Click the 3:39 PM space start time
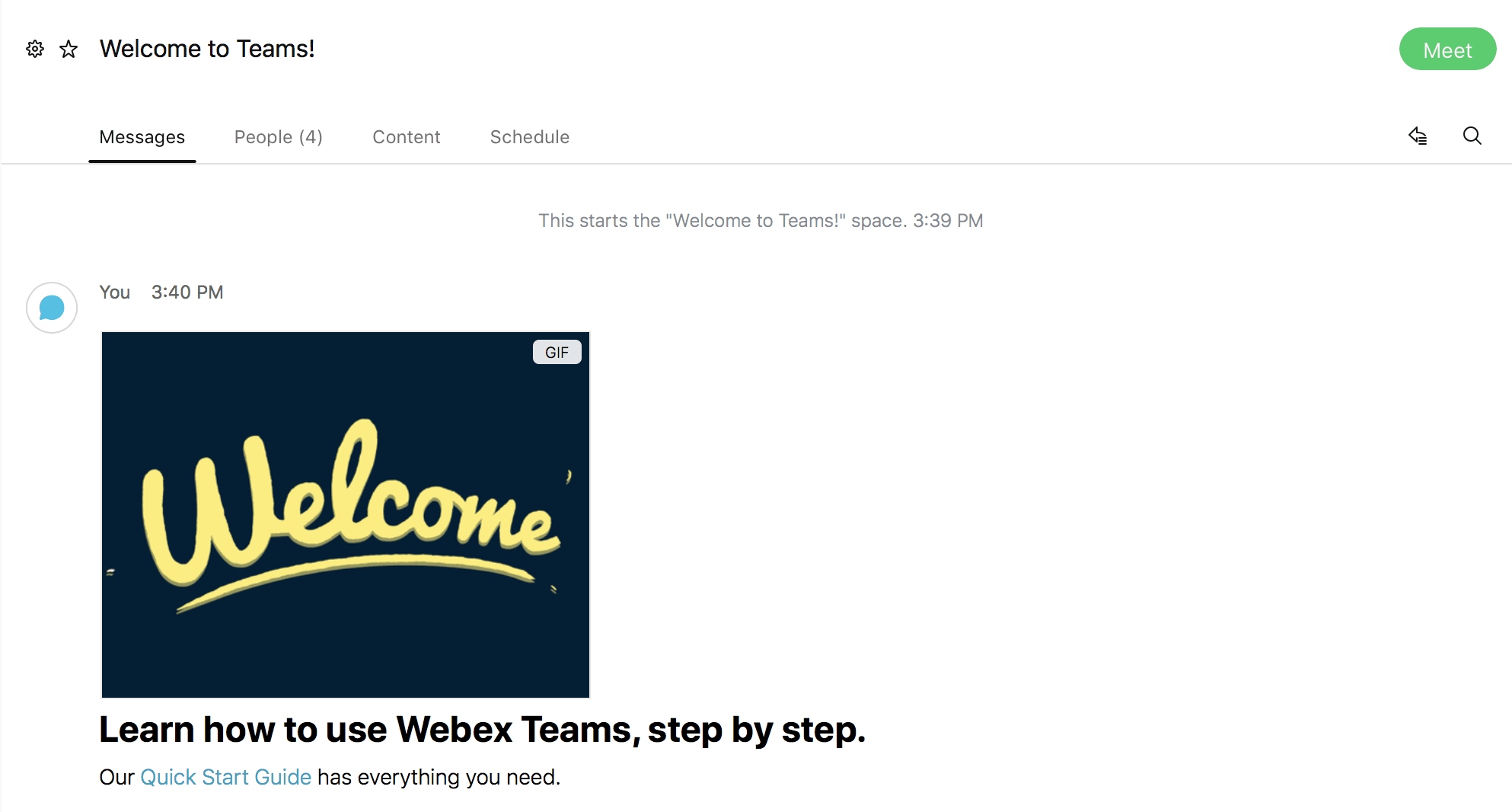Viewport: 1512px width, 812px height. (x=948, y=221)
